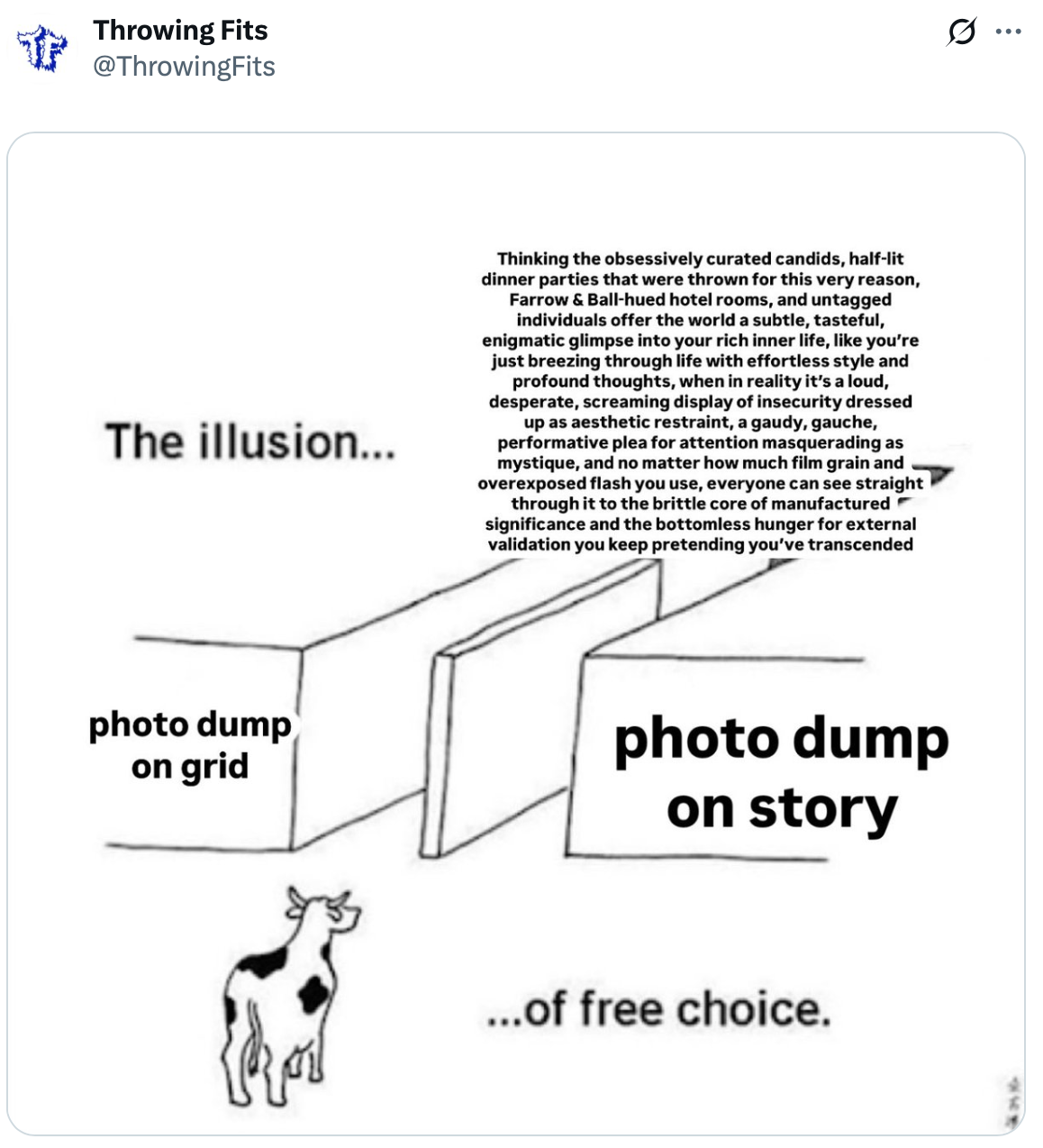Click the cow's head with horns
This screenshot has width=1043, height=1148.
coord(324,910)
